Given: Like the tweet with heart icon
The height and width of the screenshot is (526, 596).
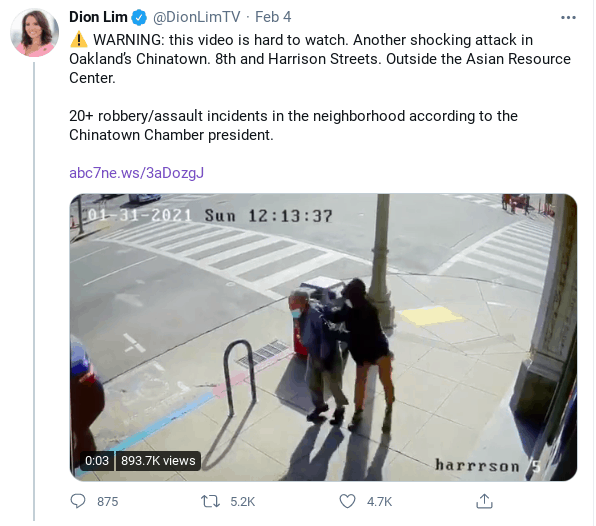Looking at the screenshot, I should coord(347,501).
